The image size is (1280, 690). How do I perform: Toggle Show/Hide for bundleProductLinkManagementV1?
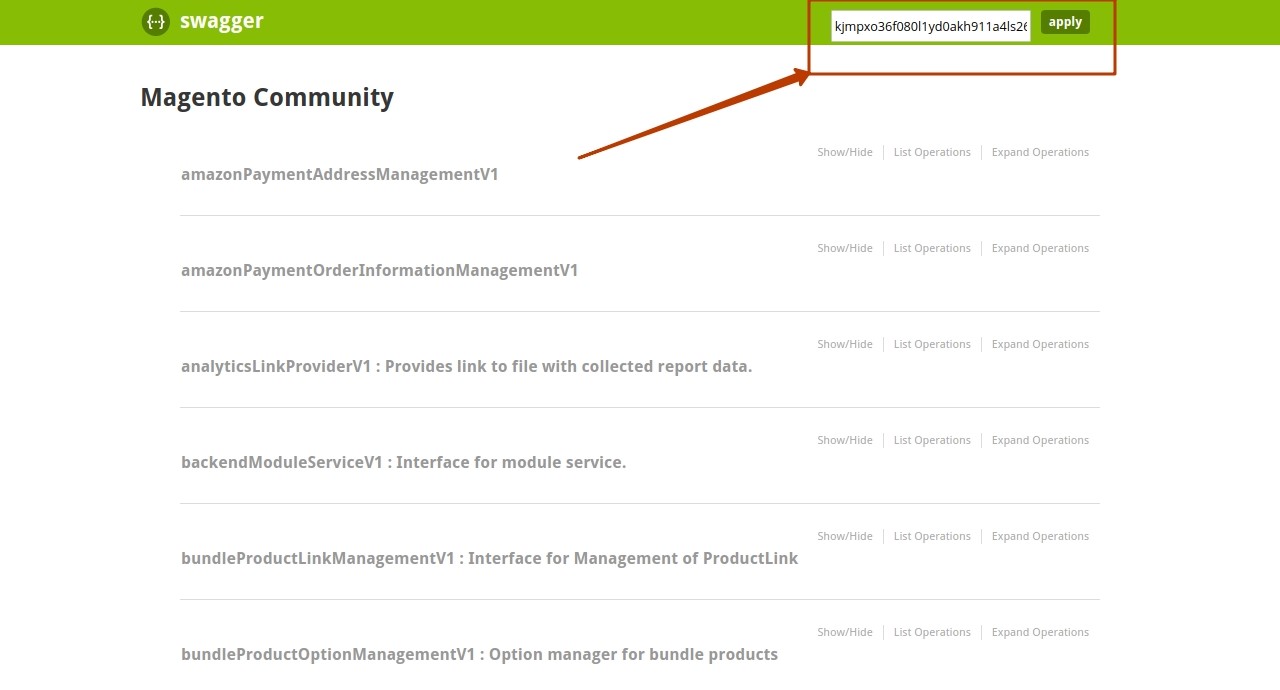pos(844,536)
